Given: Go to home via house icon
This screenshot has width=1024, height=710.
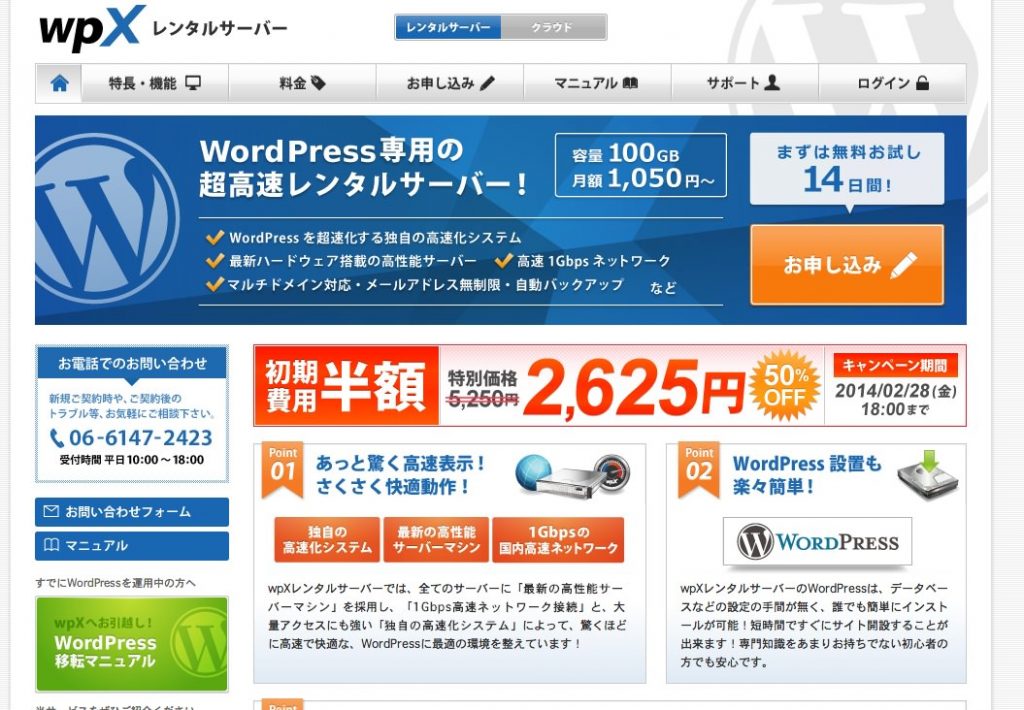Looking at the screenshot, I should pyautogui.click(x=59, y=83).
